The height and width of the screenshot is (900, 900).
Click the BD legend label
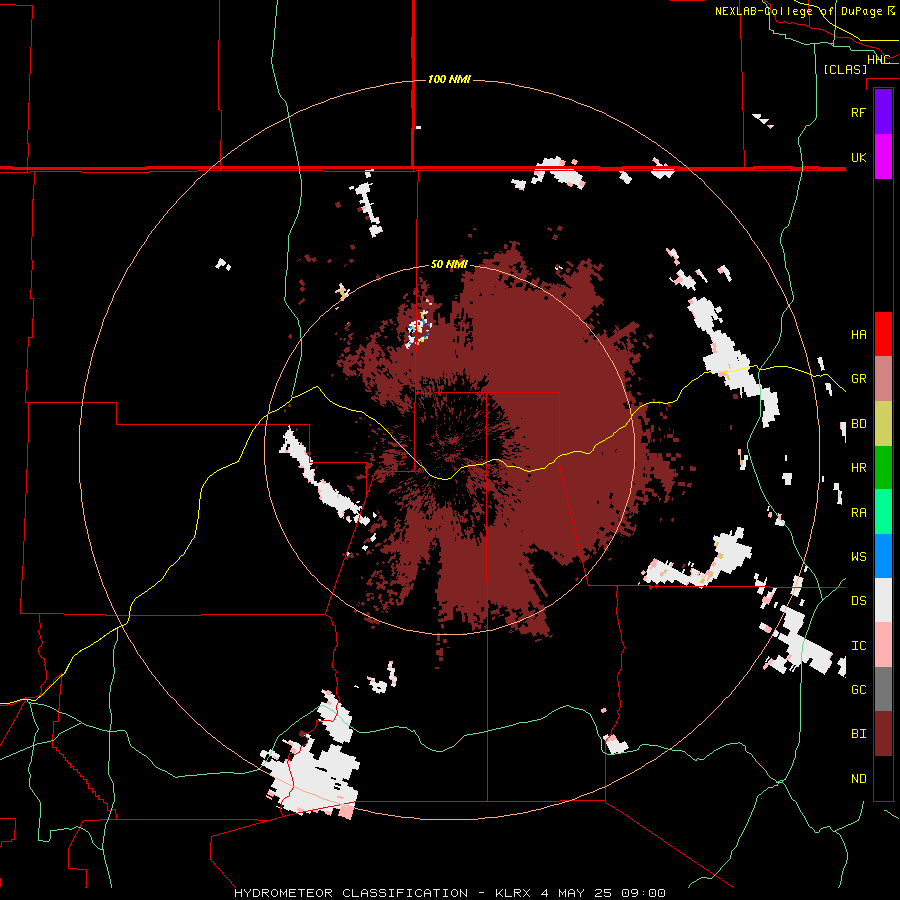click(858, 424)
